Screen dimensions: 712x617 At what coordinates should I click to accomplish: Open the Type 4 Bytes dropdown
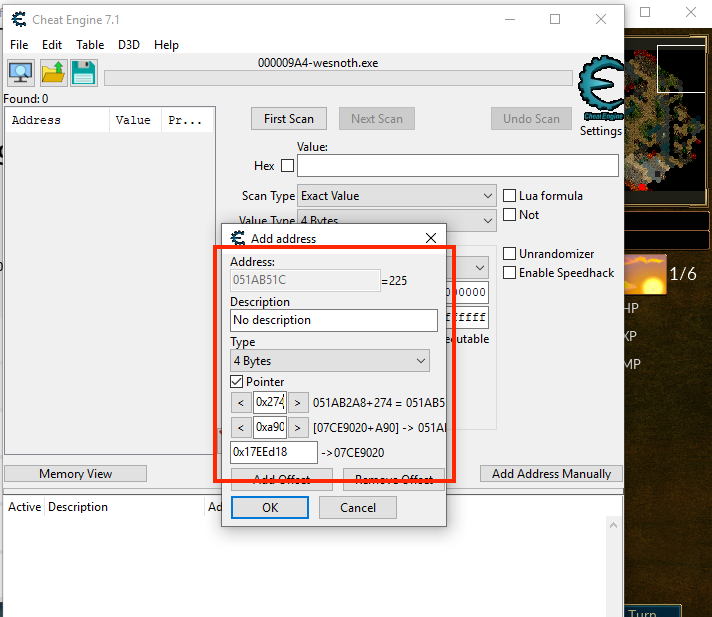[330, 360]
